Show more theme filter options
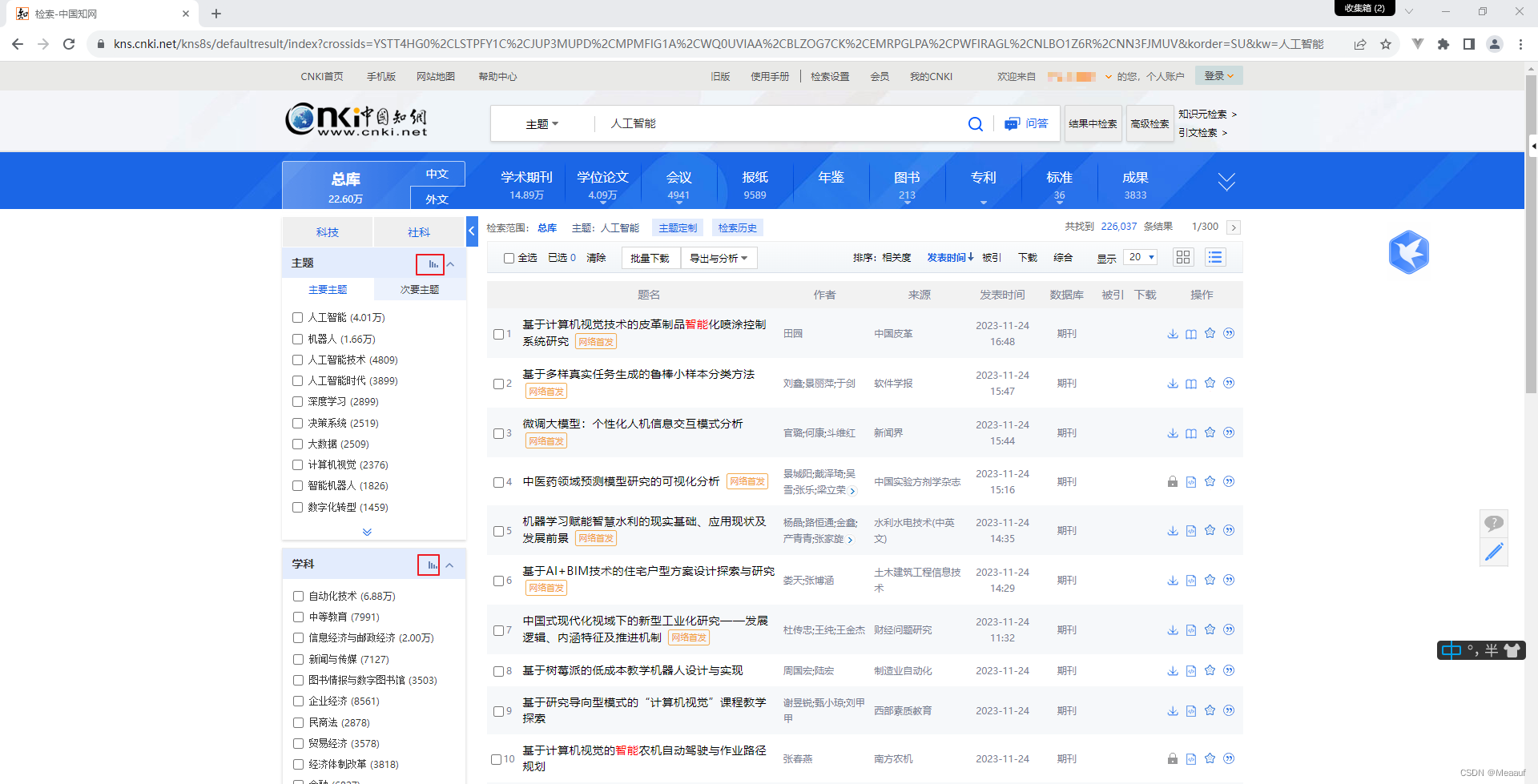1538x784 pixels. pyautogui.click(x=367, y=532)
